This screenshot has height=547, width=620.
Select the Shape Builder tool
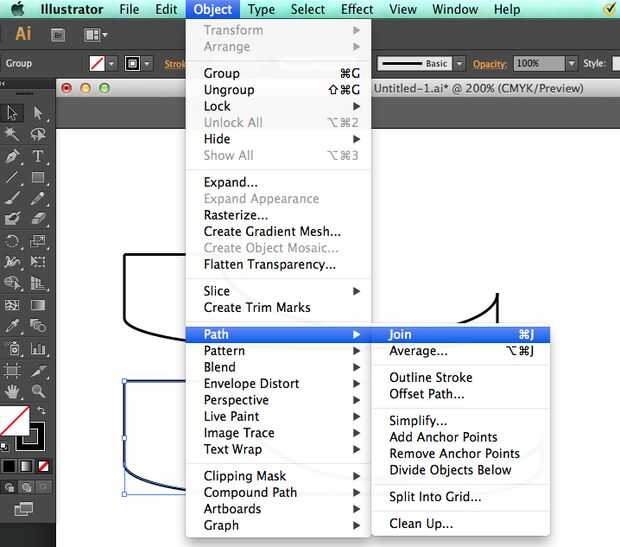12,283
